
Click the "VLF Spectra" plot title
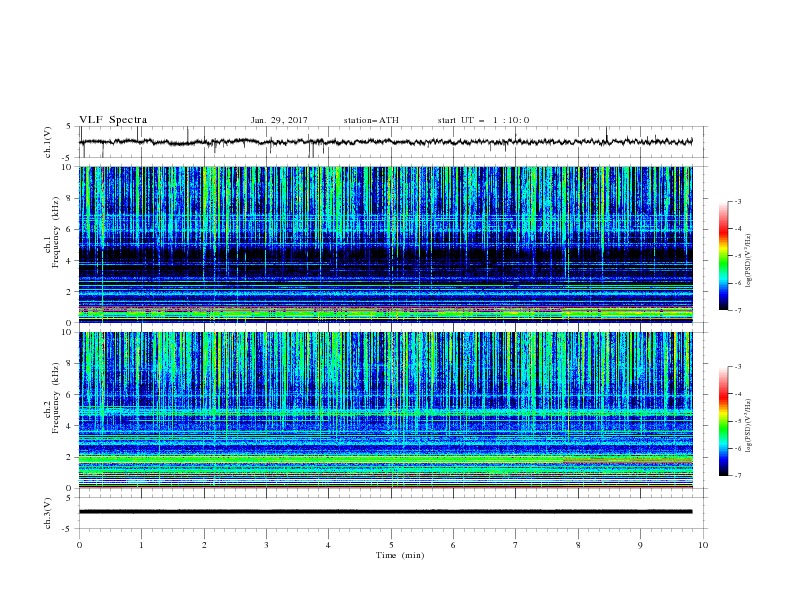tap(113, 120)
